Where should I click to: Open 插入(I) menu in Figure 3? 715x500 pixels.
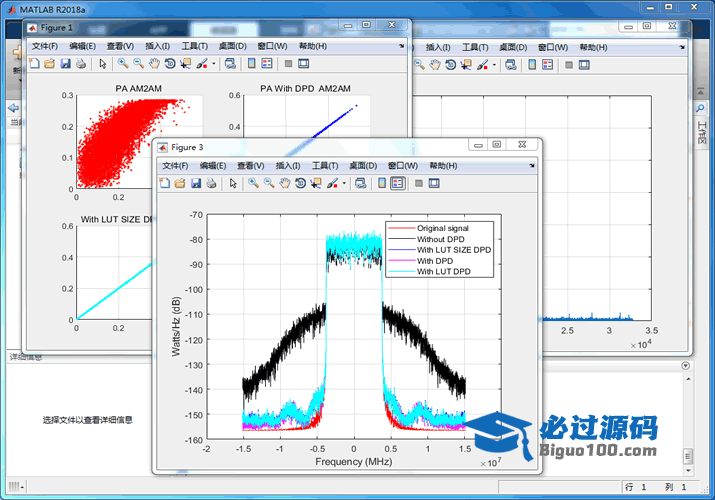pos(288,166)
